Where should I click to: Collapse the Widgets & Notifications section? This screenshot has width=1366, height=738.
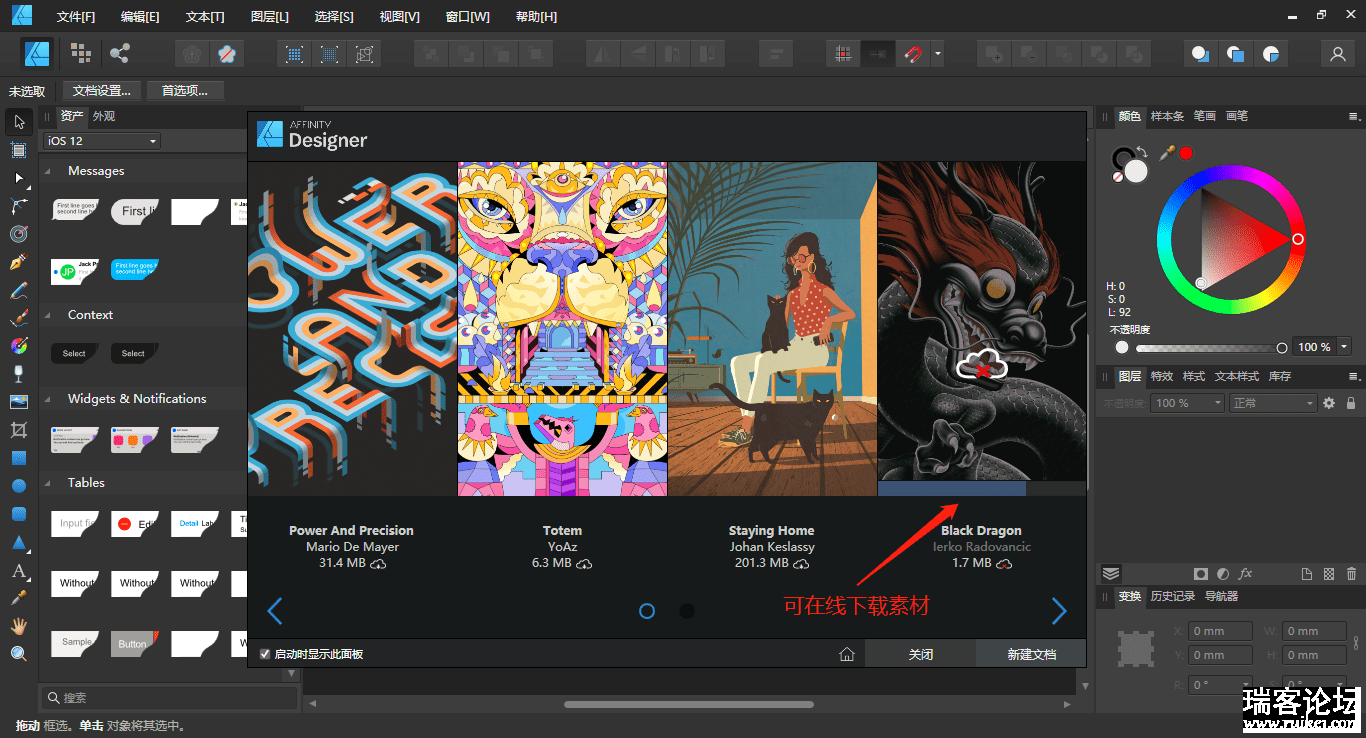47,399
